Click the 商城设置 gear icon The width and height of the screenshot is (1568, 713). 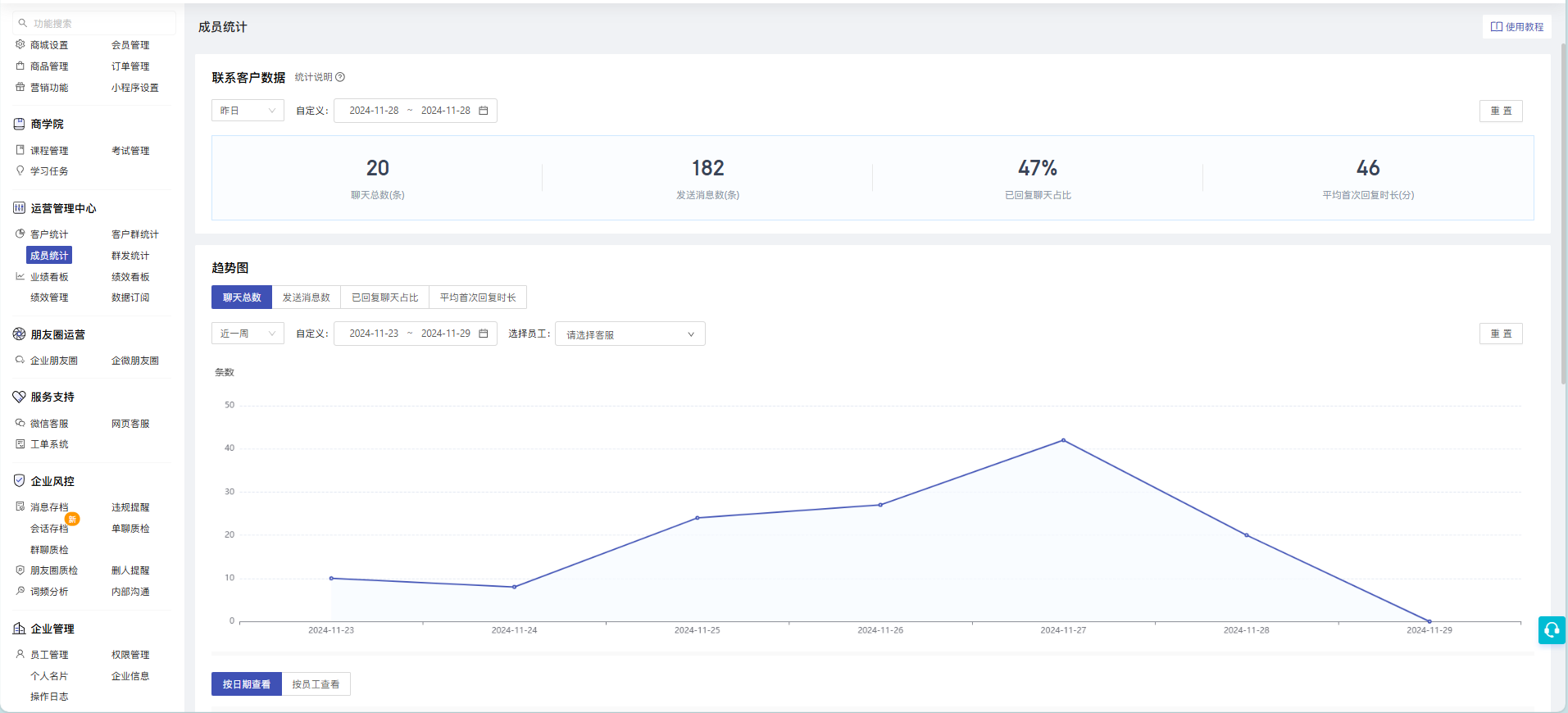tap(20, 44)
